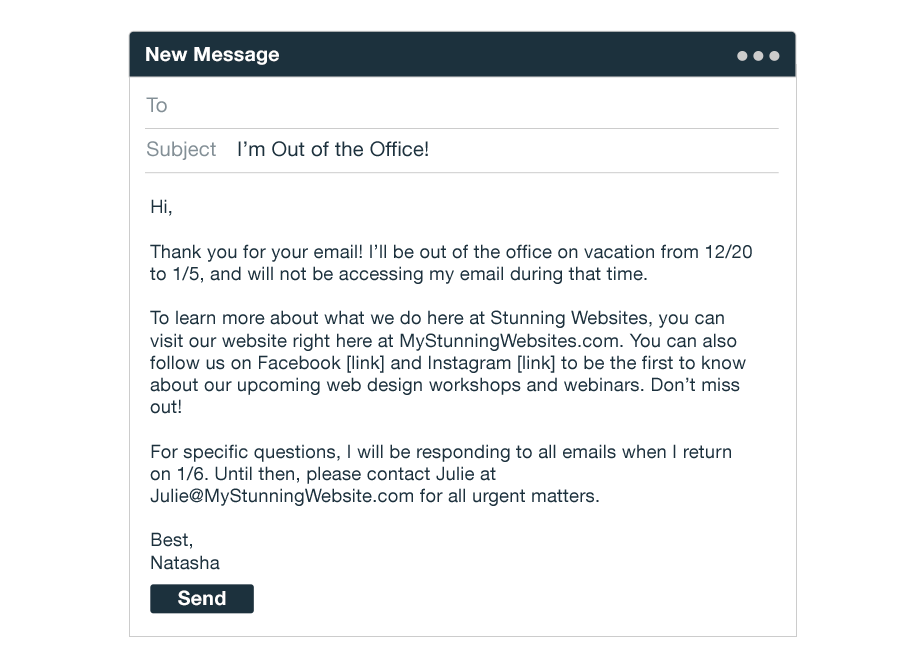Click the "Subject" field label
This screenshot has width=924, height=661.
[x=181, y=150]
